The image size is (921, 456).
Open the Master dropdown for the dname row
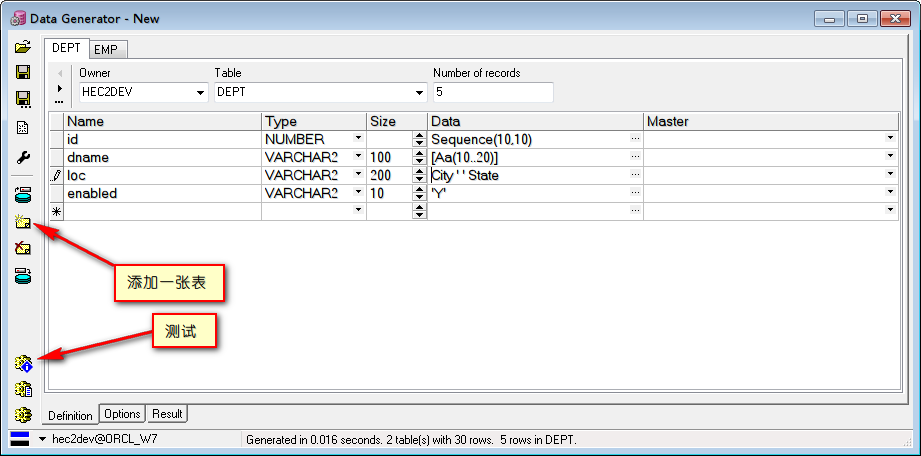[890, 157]
